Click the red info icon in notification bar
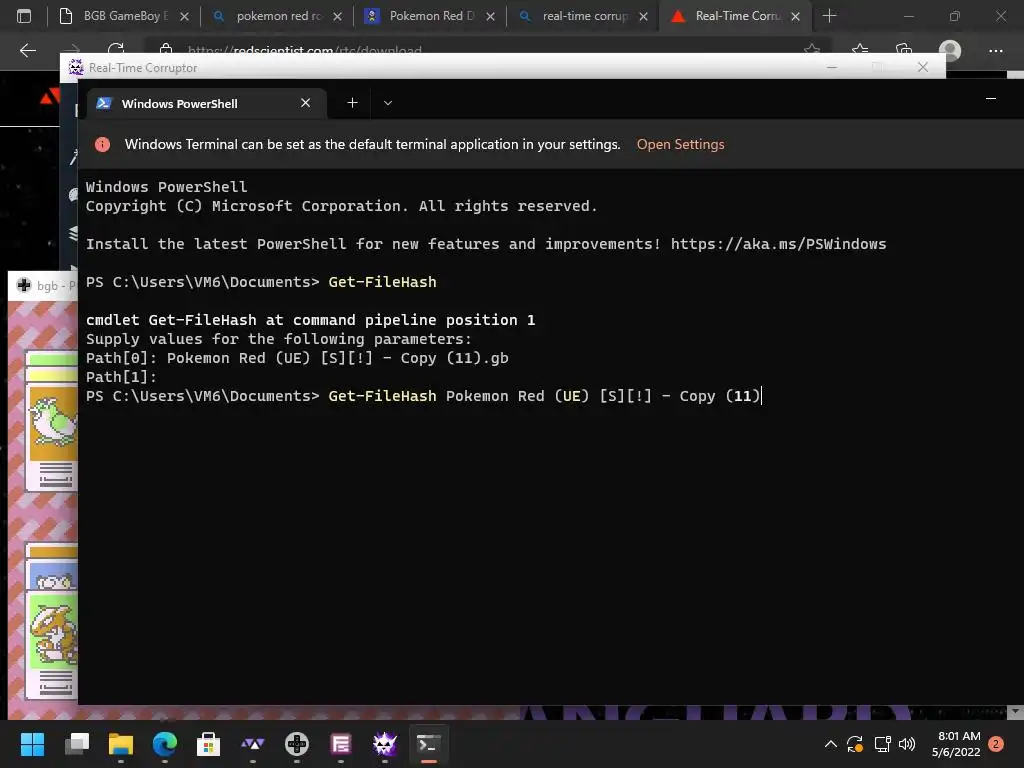This screenshot has height=768, width=1024. [103, 144]
